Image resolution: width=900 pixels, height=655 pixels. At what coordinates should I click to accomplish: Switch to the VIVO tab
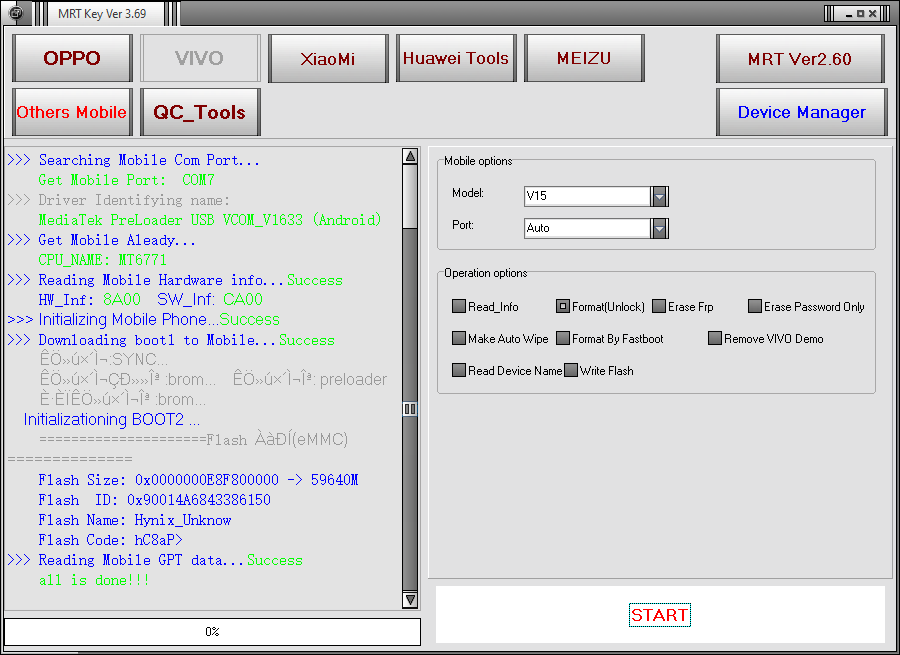pos(200,58)
